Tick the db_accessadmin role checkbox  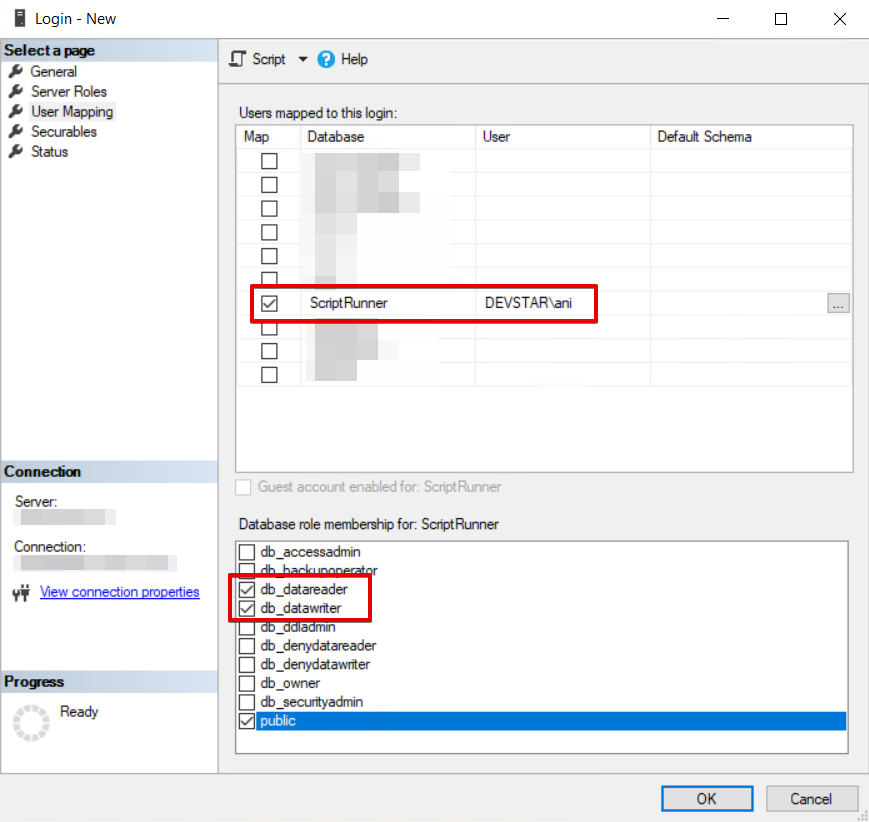(x=247, y=552)
